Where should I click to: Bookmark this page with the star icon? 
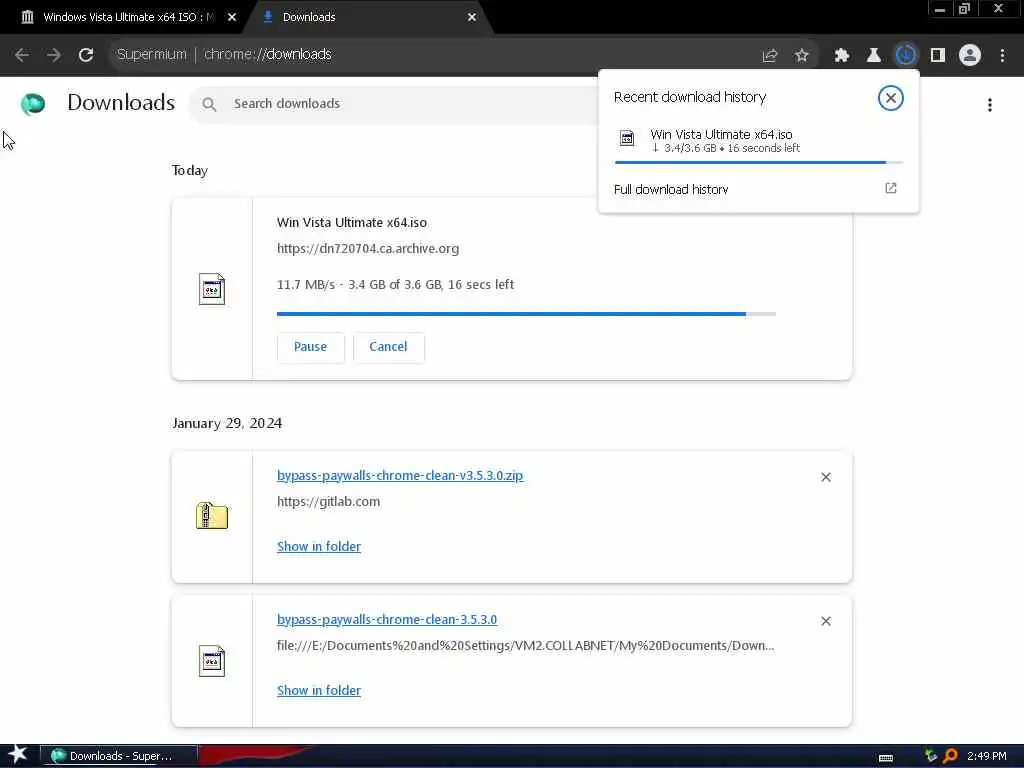point(802,56)
